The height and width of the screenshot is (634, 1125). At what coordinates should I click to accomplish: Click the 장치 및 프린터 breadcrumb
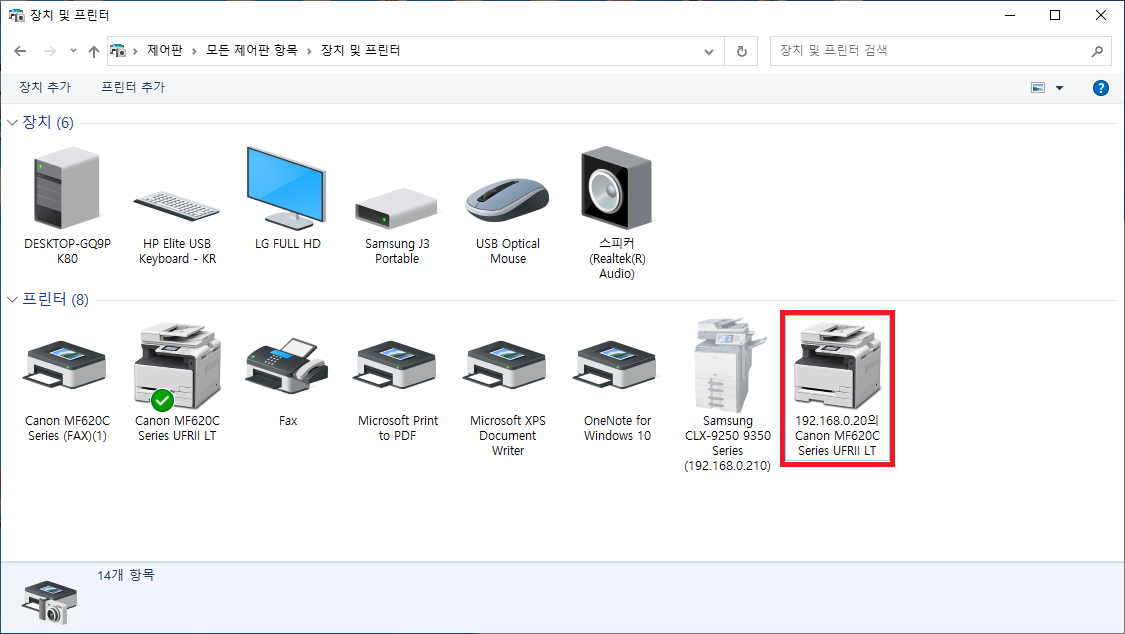(360, 50)
